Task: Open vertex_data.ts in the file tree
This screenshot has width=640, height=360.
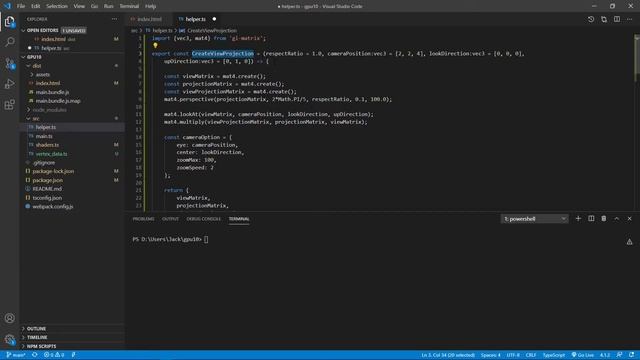Action: point(51,154)
